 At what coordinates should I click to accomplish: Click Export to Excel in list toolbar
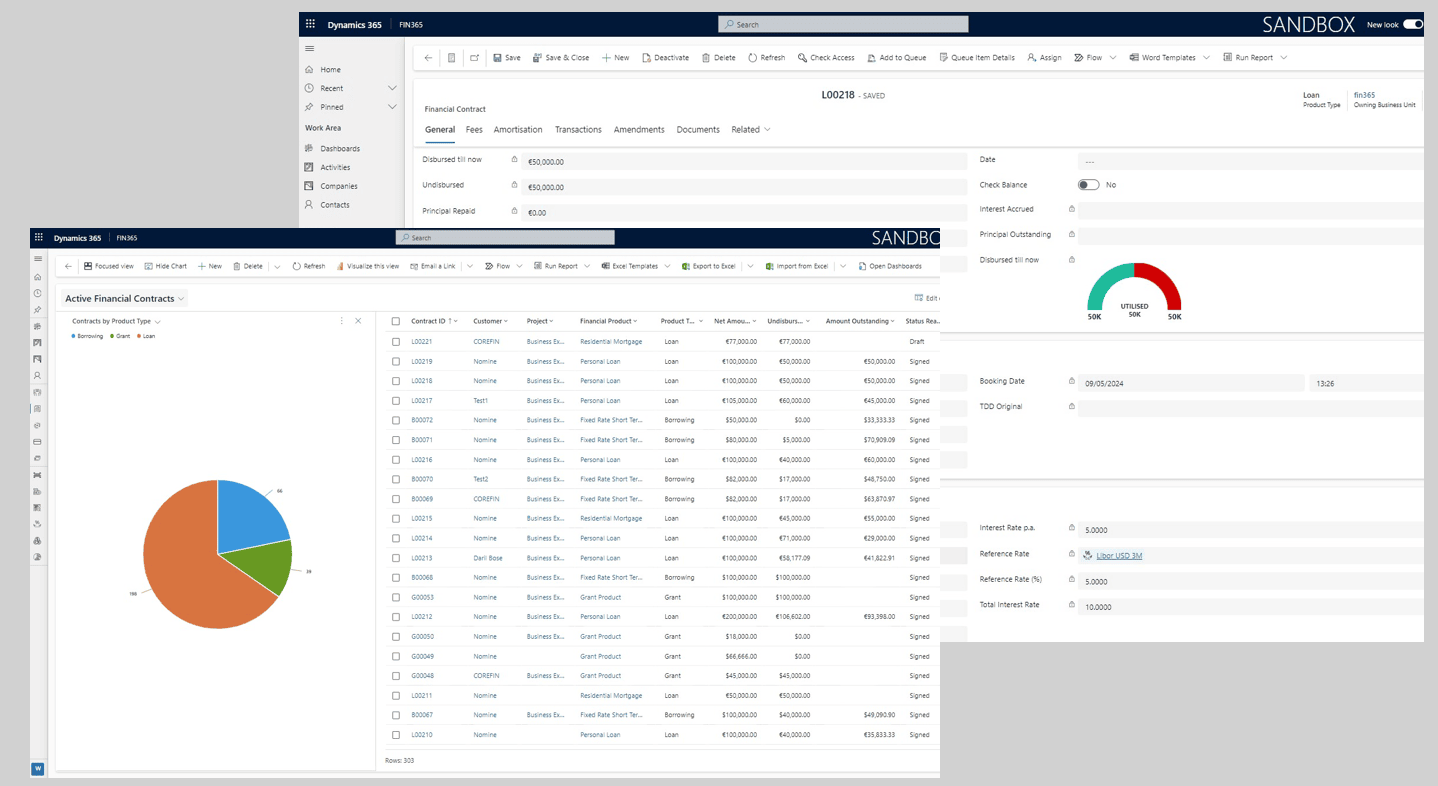pos(708,266)
